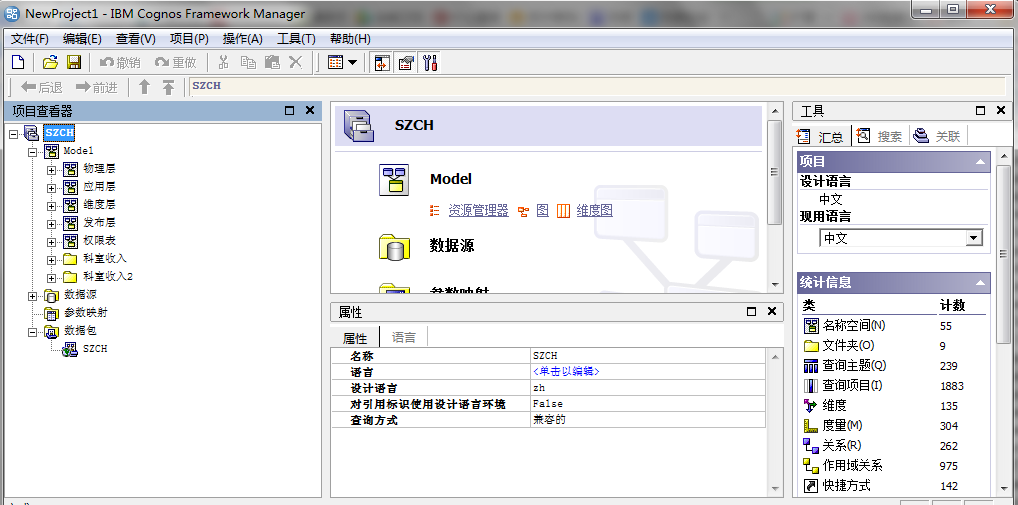Click the Paste icon in toolbar
This screenshot has width=1018, height=505.
pos(272,62)
